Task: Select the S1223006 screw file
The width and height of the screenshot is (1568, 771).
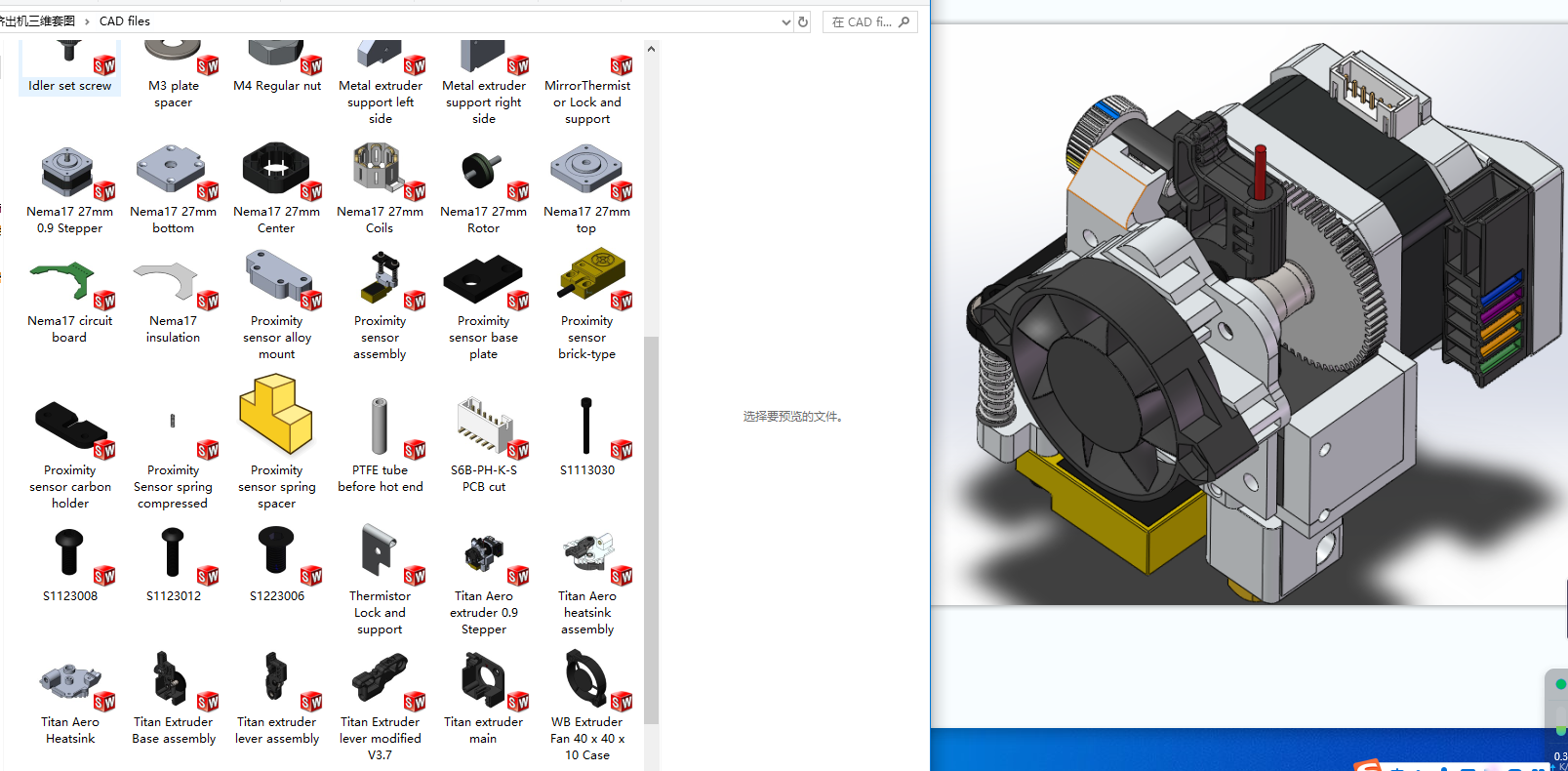Action: (277, 565)
